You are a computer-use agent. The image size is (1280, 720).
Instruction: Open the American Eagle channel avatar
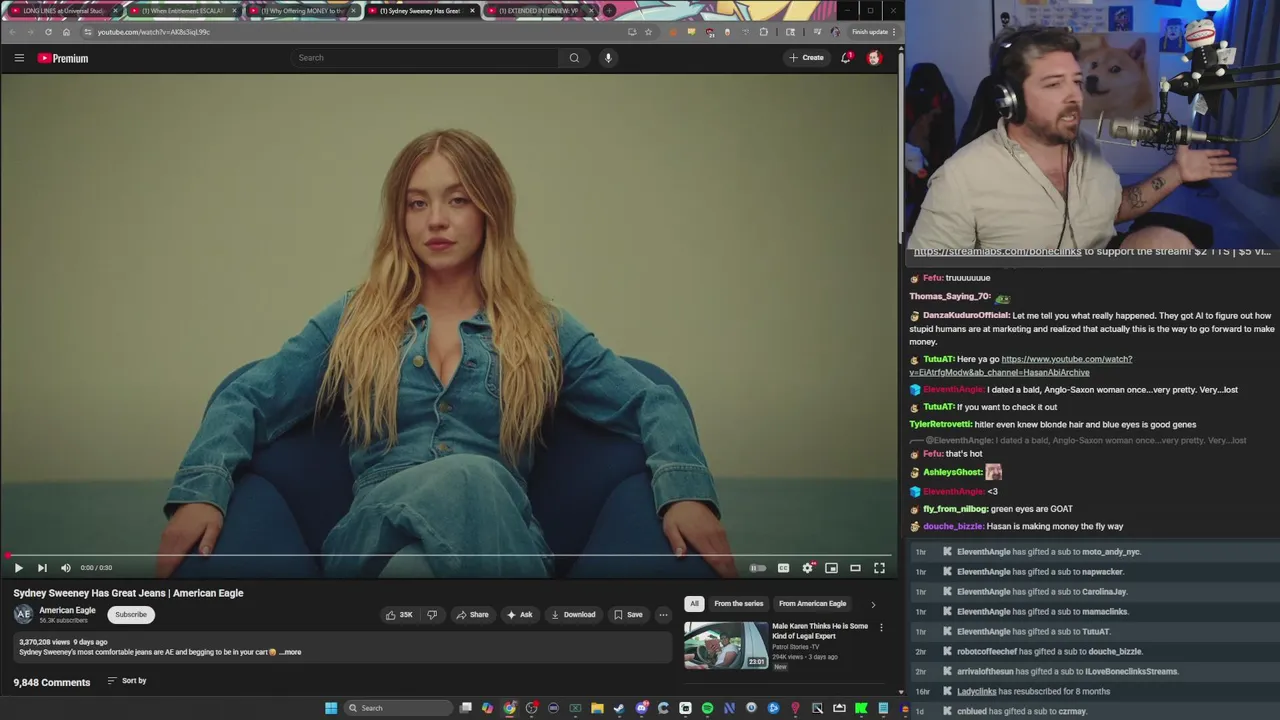(23, 615)
